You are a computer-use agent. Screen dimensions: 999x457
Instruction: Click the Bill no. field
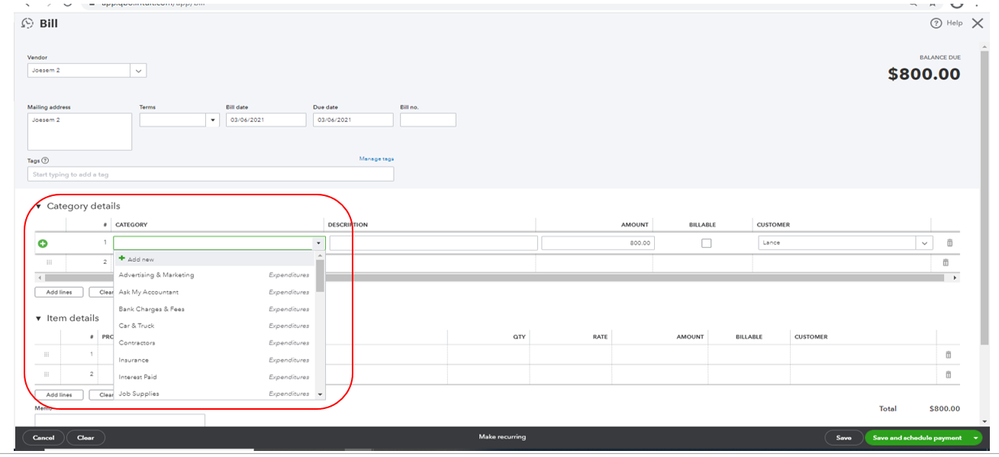coord(428,120)
